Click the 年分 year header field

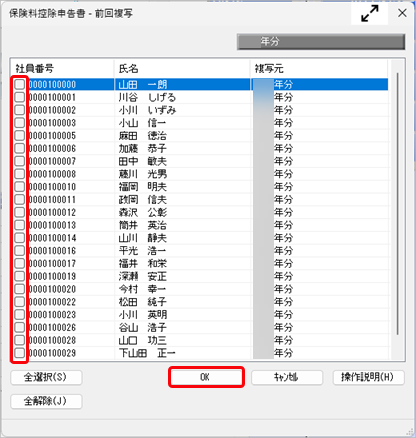[x=321, y=42]
